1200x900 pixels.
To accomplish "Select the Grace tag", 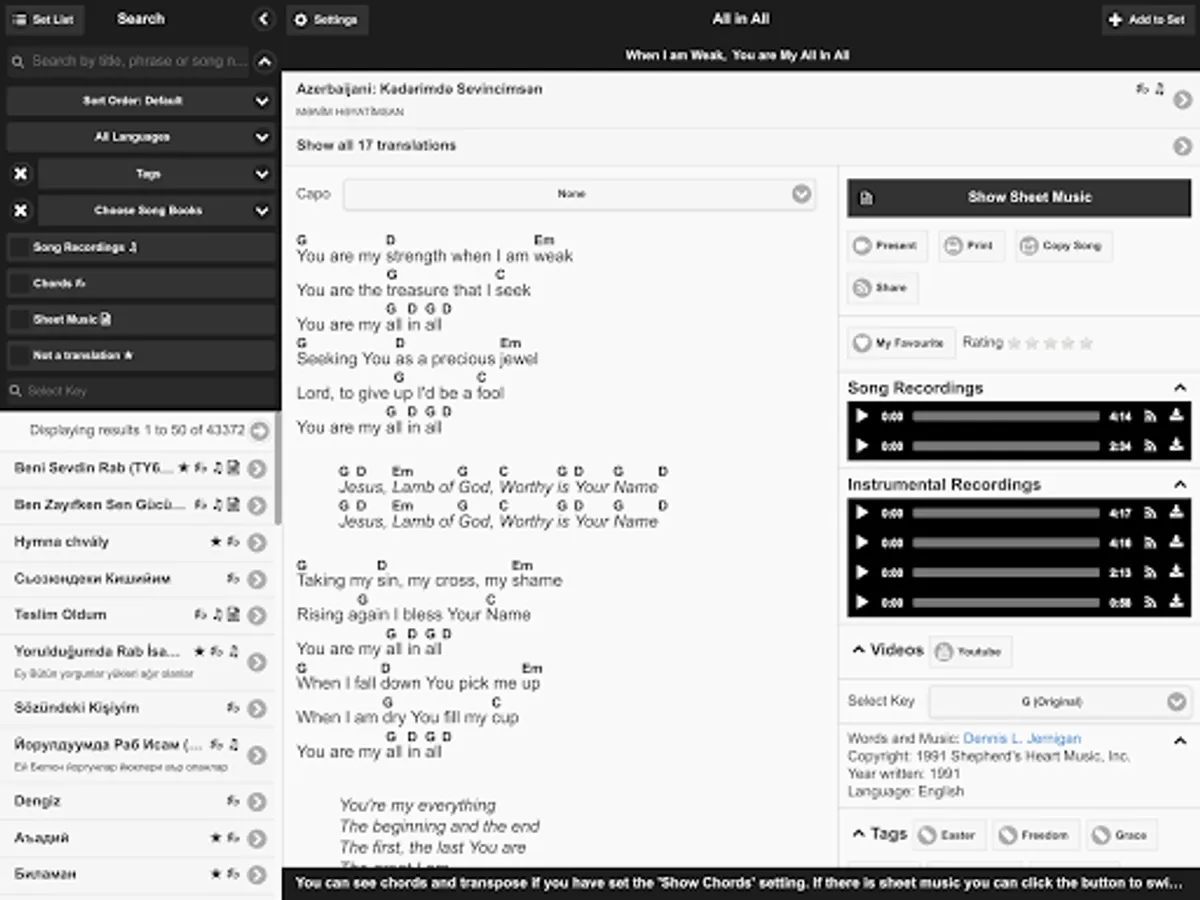I will (x=1121, y=835).
